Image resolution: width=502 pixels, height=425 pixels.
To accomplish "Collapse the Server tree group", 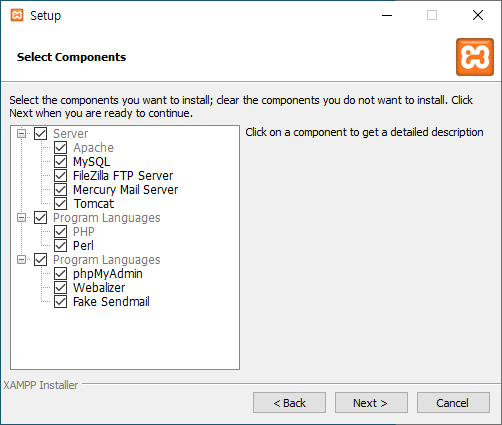I will coord(21,134).
